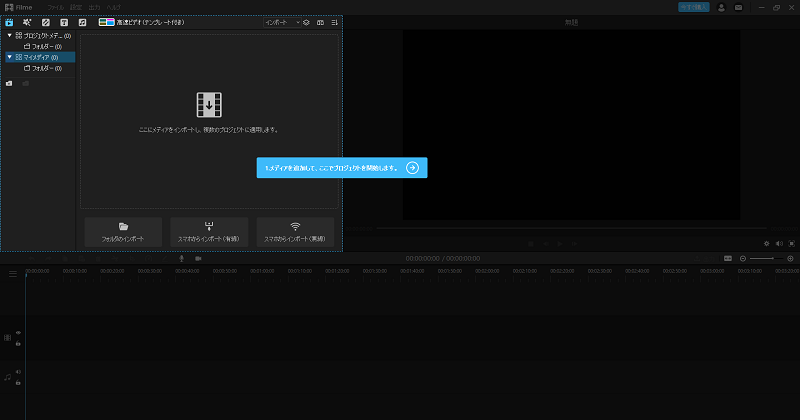Click the blue tutorial hint arrow
The image size is (800, 420).
(412, 168)
